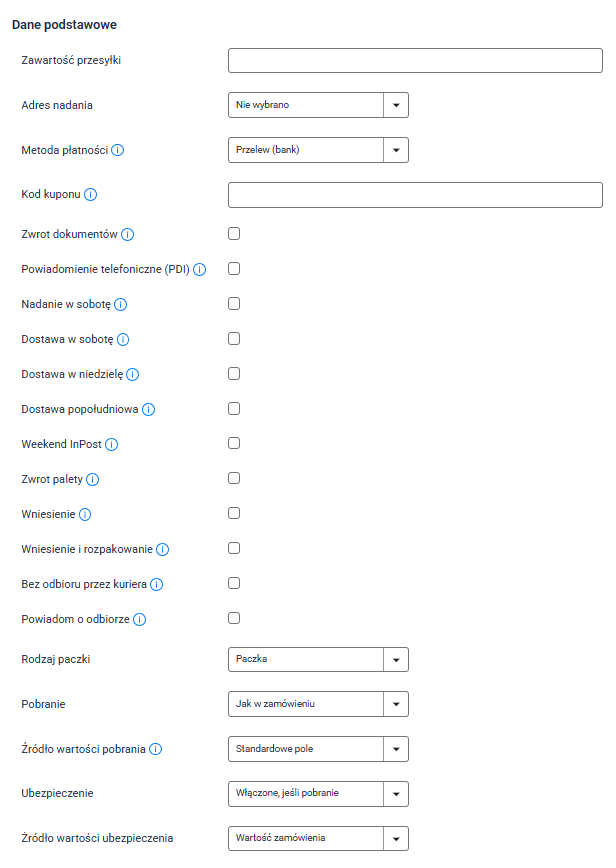Toggle the Wniesienie checkbox

[234, 513]
